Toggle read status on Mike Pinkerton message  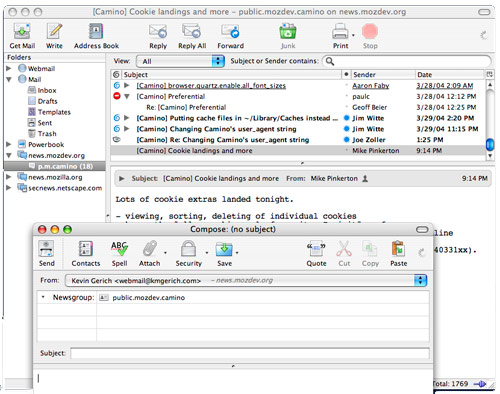(347, 151)
